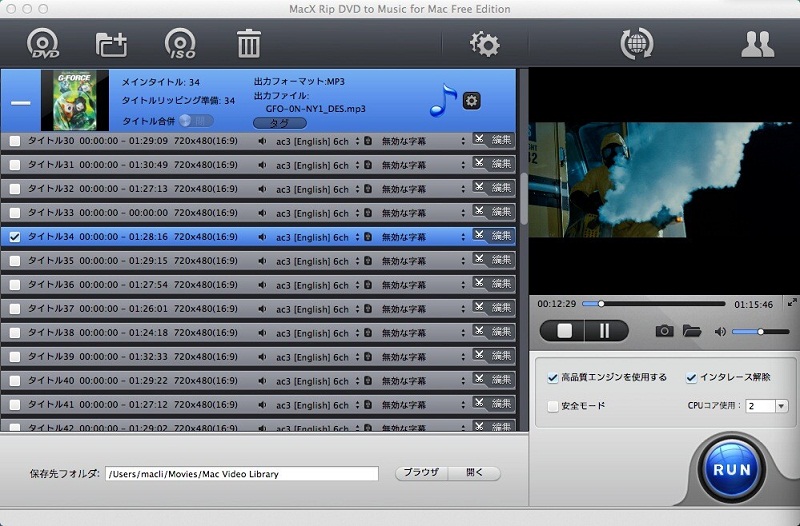
Task: Click 編集 edit button on タイトル39 row
Action: coord(501,355)
